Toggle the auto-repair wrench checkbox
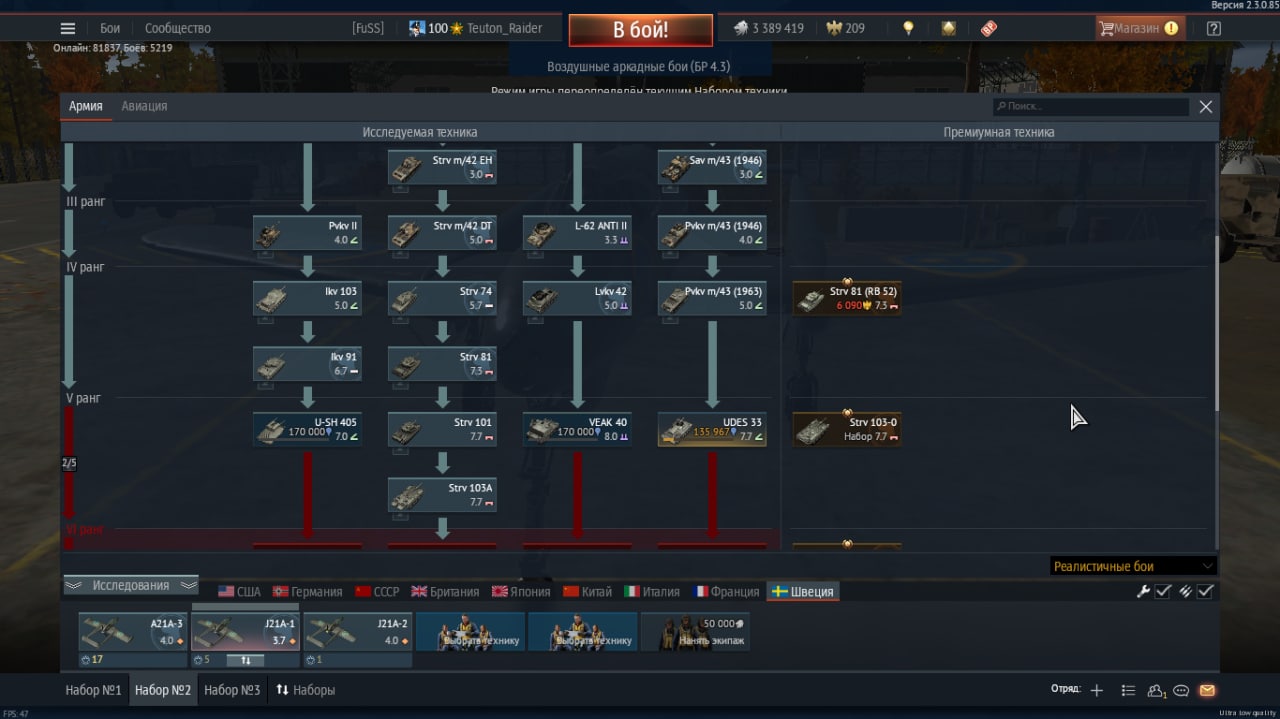The image size is (1280, 719). tap(1163, 591)
